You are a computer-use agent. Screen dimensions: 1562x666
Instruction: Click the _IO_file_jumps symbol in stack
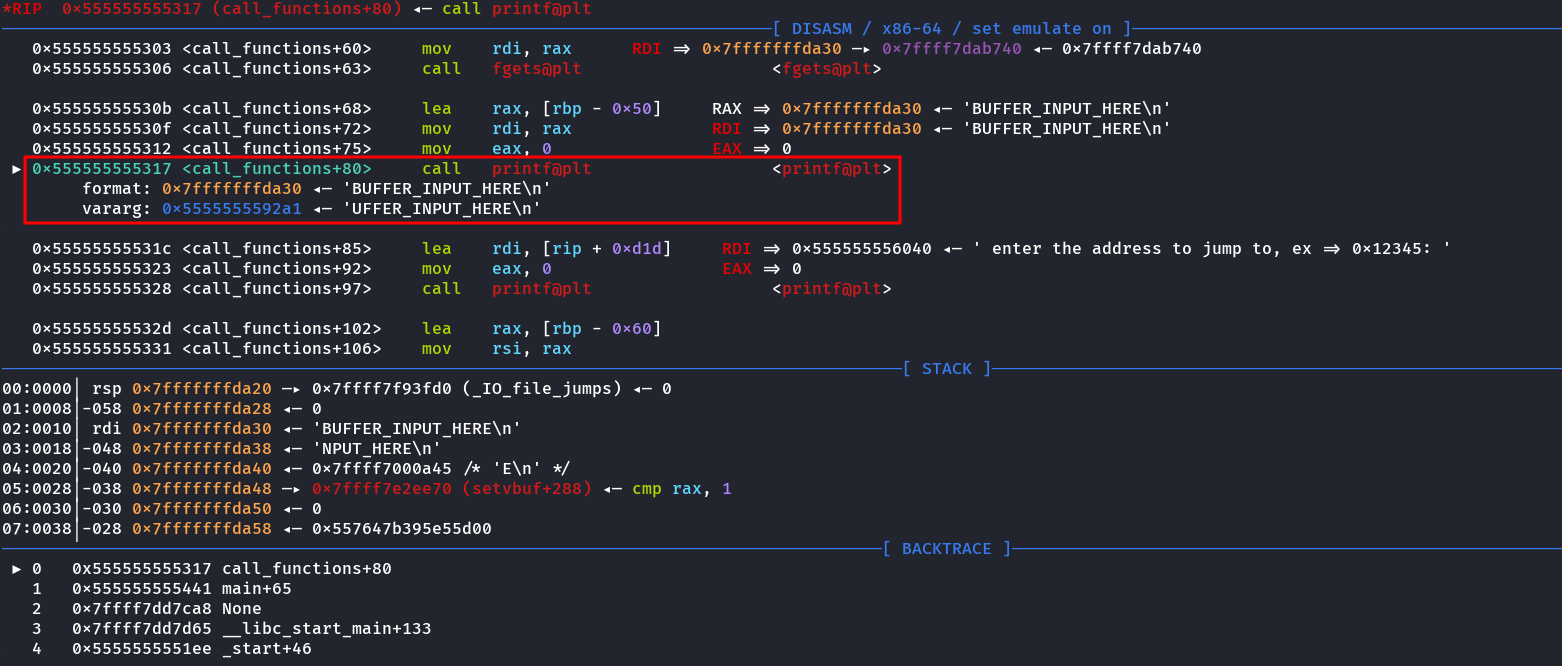point(542,389)
